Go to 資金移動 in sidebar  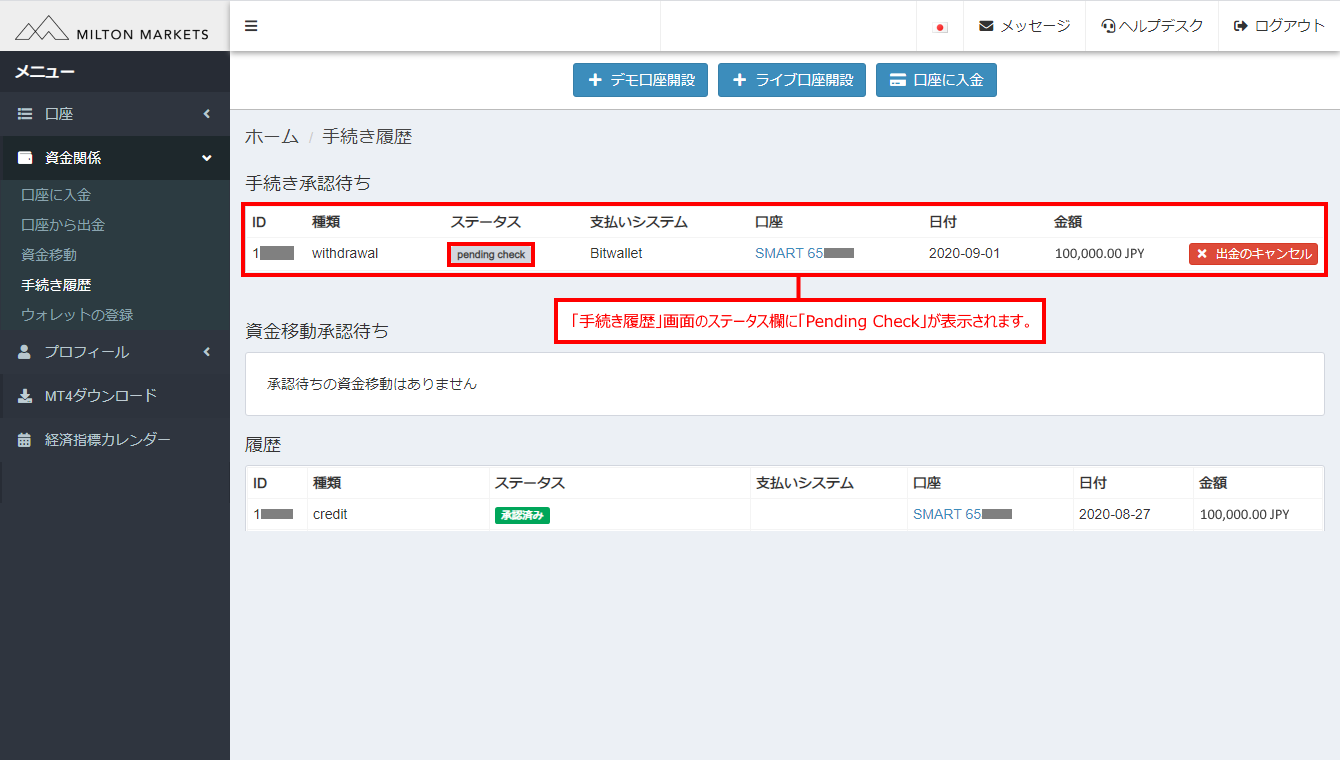pyautogui.click(x=49, y=255)
